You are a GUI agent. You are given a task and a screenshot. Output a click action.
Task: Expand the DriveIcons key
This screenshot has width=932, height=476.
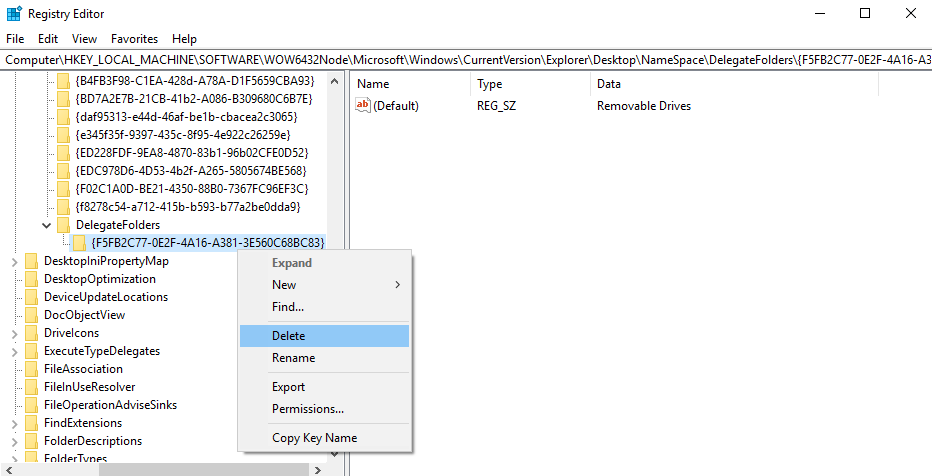point(14,333)
